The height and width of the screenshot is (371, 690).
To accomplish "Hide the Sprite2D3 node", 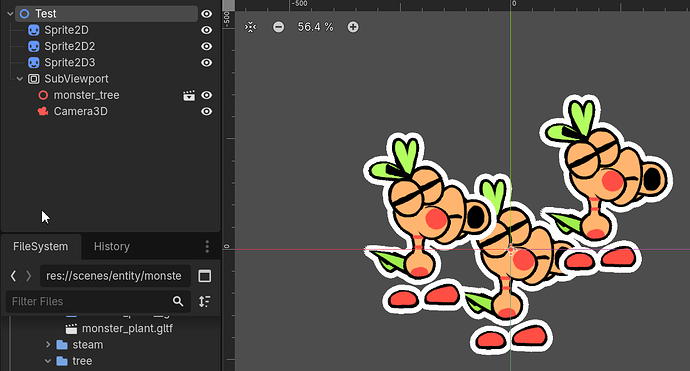I will pos(206,62).
